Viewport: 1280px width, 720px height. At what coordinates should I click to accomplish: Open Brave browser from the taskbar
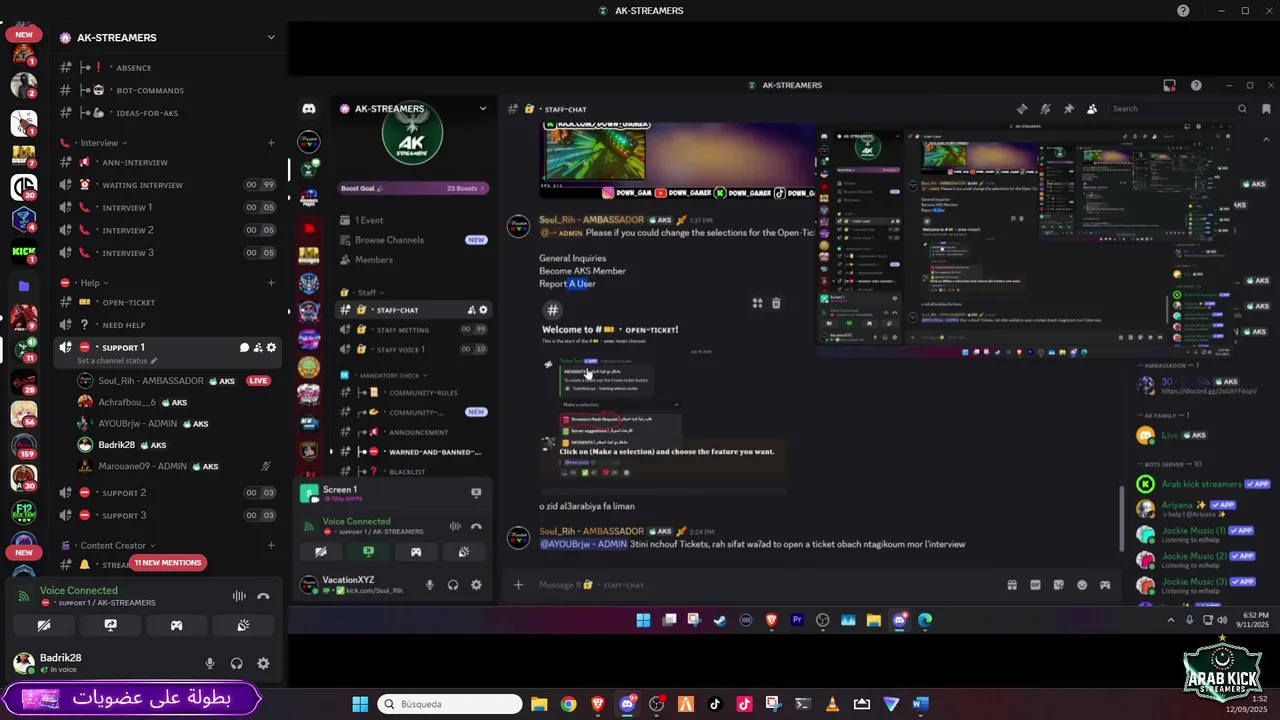point(598,704)
